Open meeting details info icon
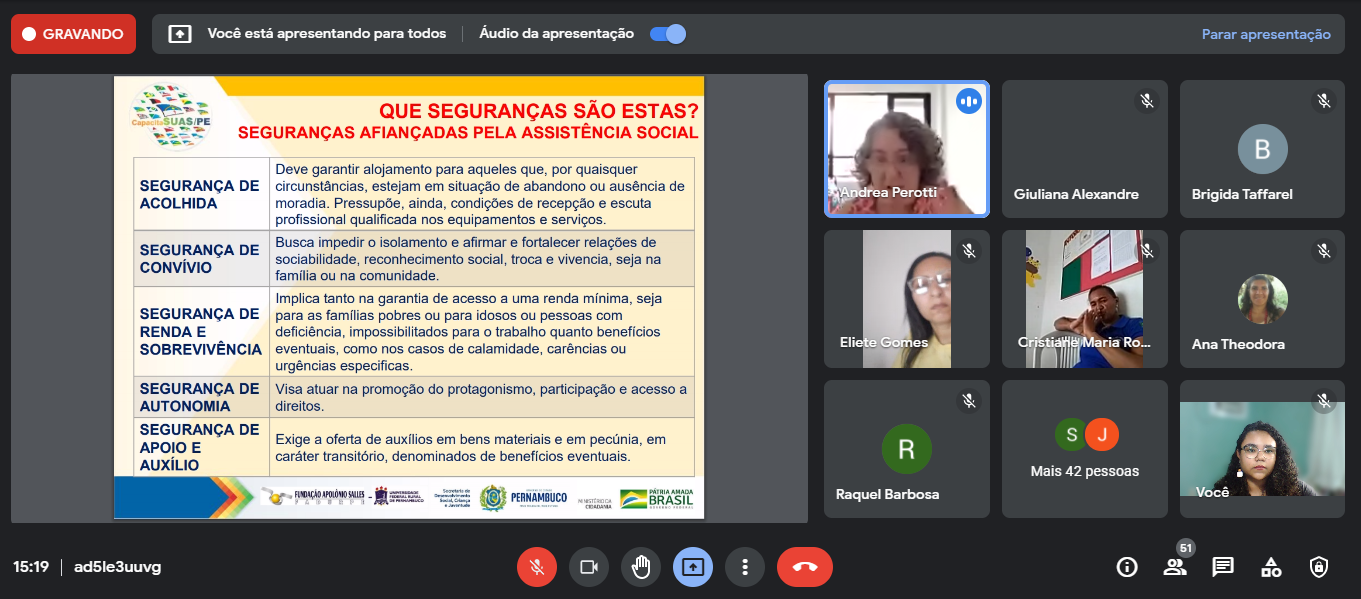 [1127, 567]
